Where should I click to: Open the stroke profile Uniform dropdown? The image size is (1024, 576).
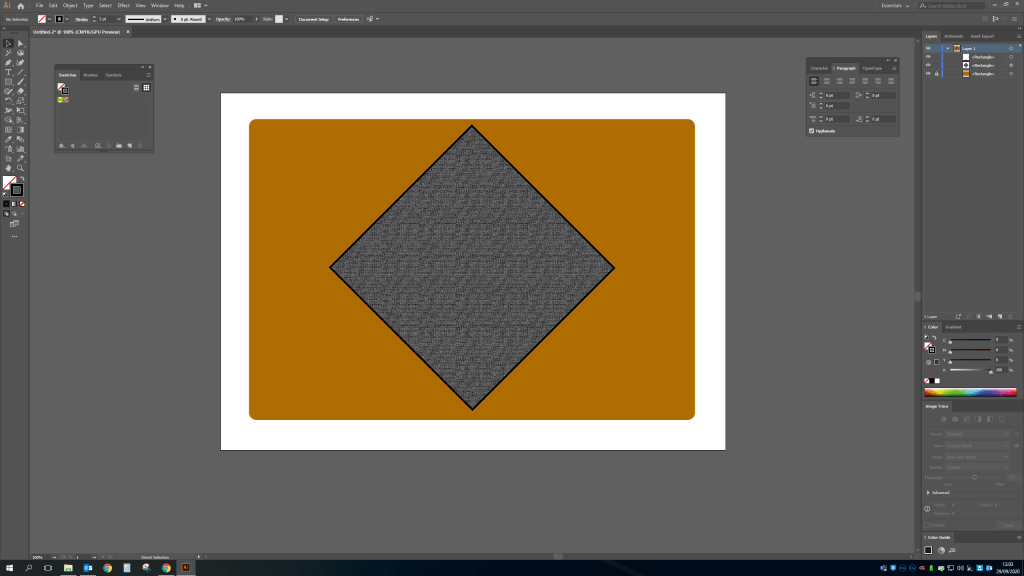145,19
